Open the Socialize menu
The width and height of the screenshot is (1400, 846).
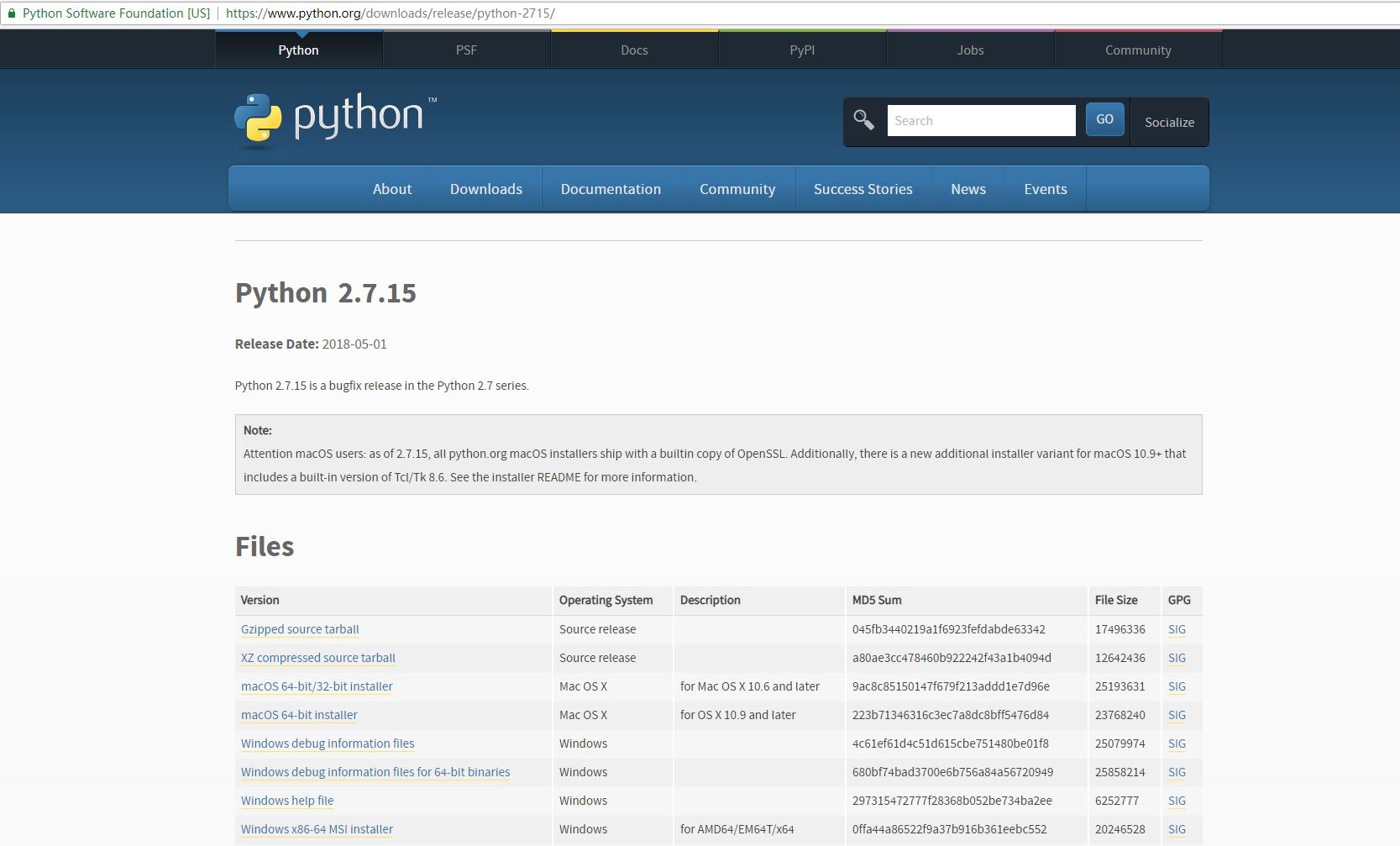click(1169, 122)
